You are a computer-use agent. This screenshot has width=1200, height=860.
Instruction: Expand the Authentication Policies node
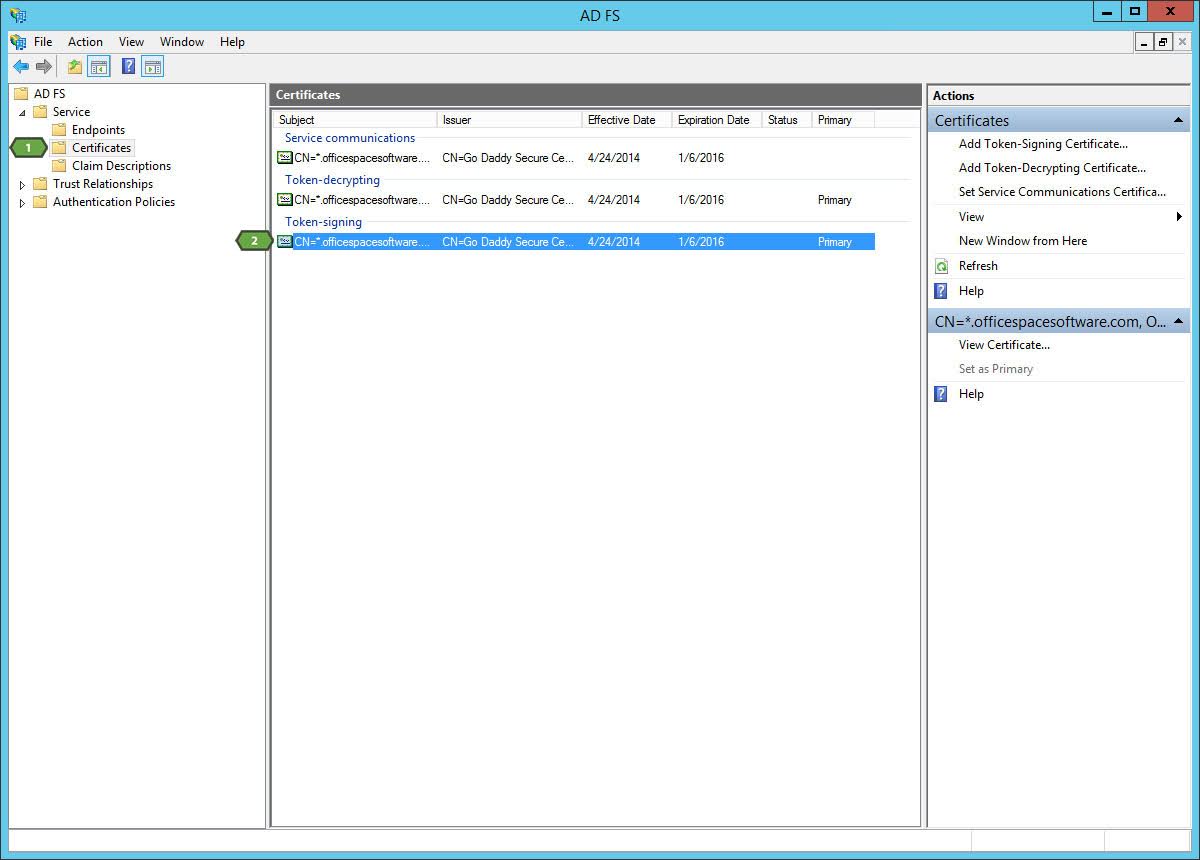[22, 203]
